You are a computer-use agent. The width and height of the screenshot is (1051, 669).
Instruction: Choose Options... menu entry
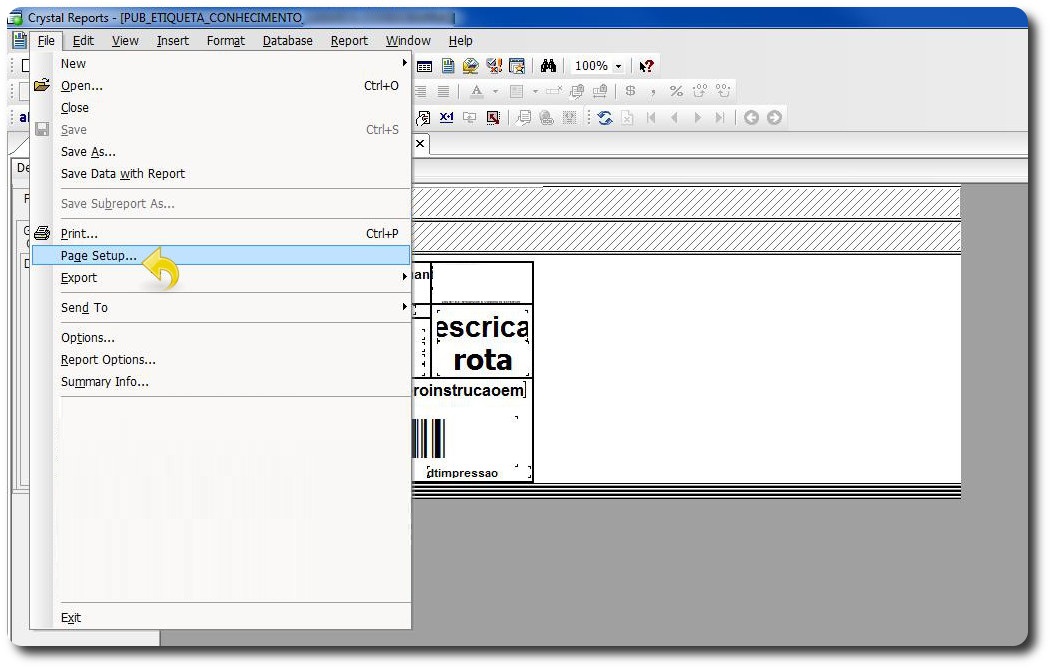pos(221,337)
